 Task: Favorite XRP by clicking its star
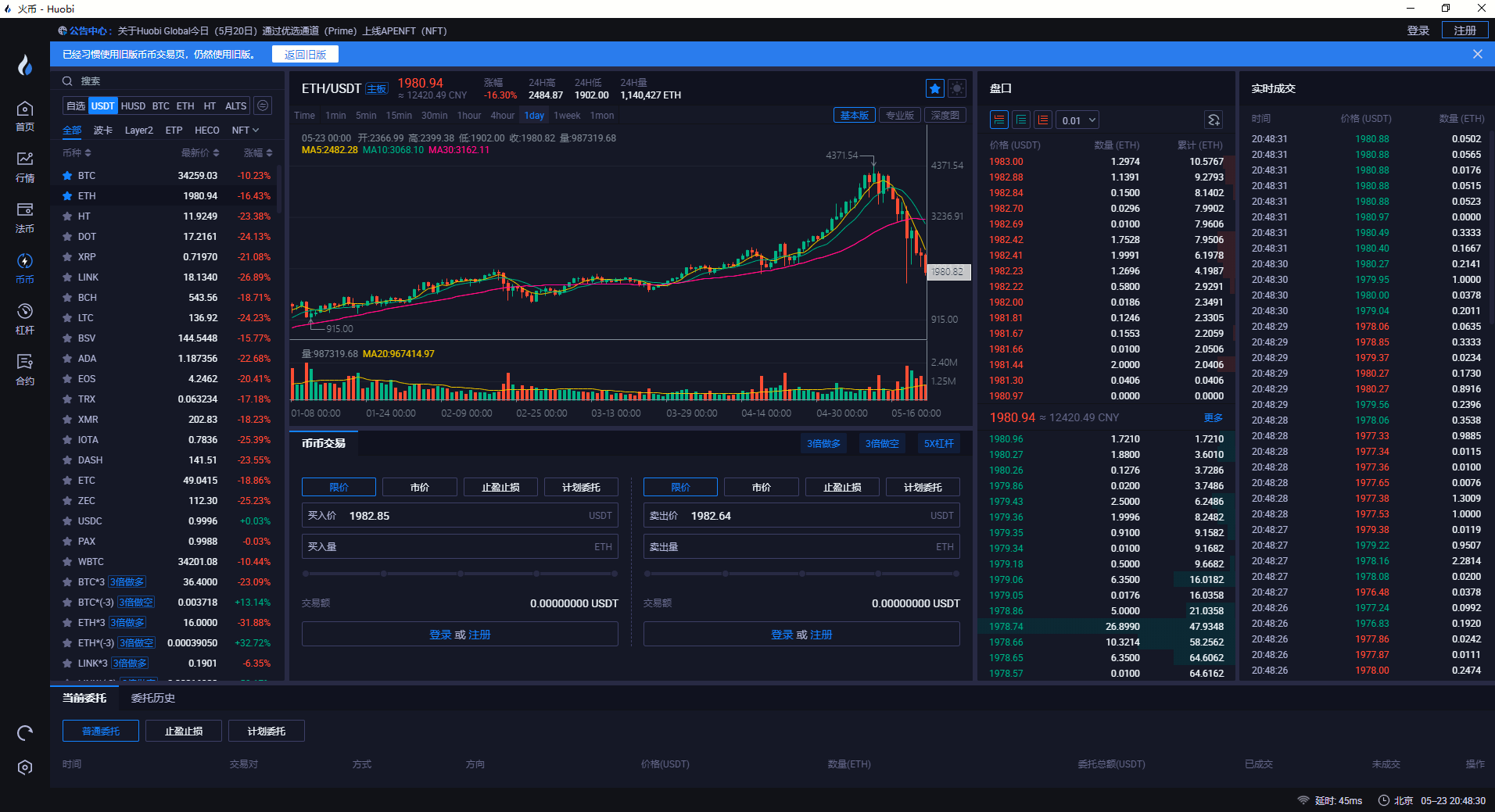[x=67, y=257]
